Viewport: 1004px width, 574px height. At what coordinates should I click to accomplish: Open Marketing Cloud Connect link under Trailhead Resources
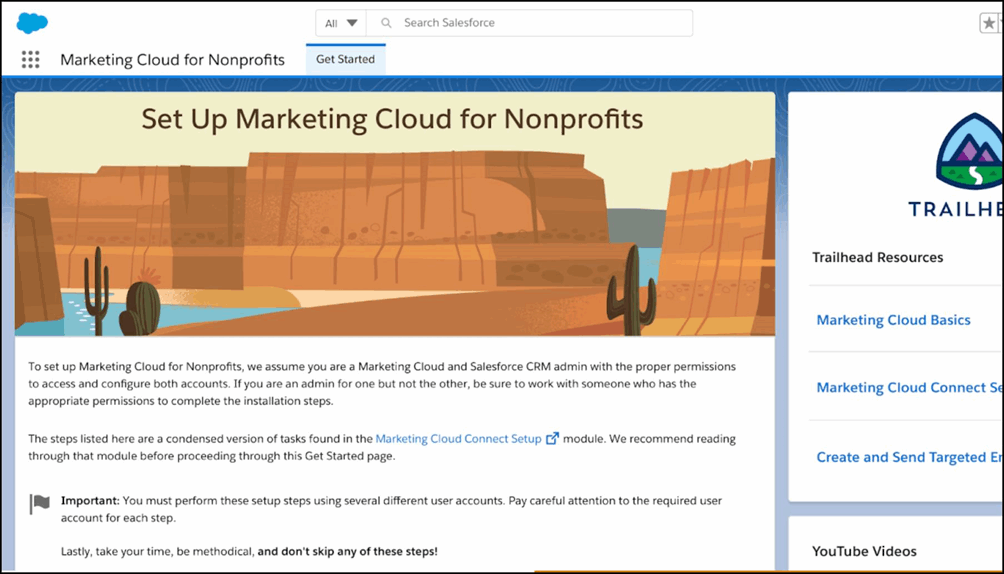[908, 388]
